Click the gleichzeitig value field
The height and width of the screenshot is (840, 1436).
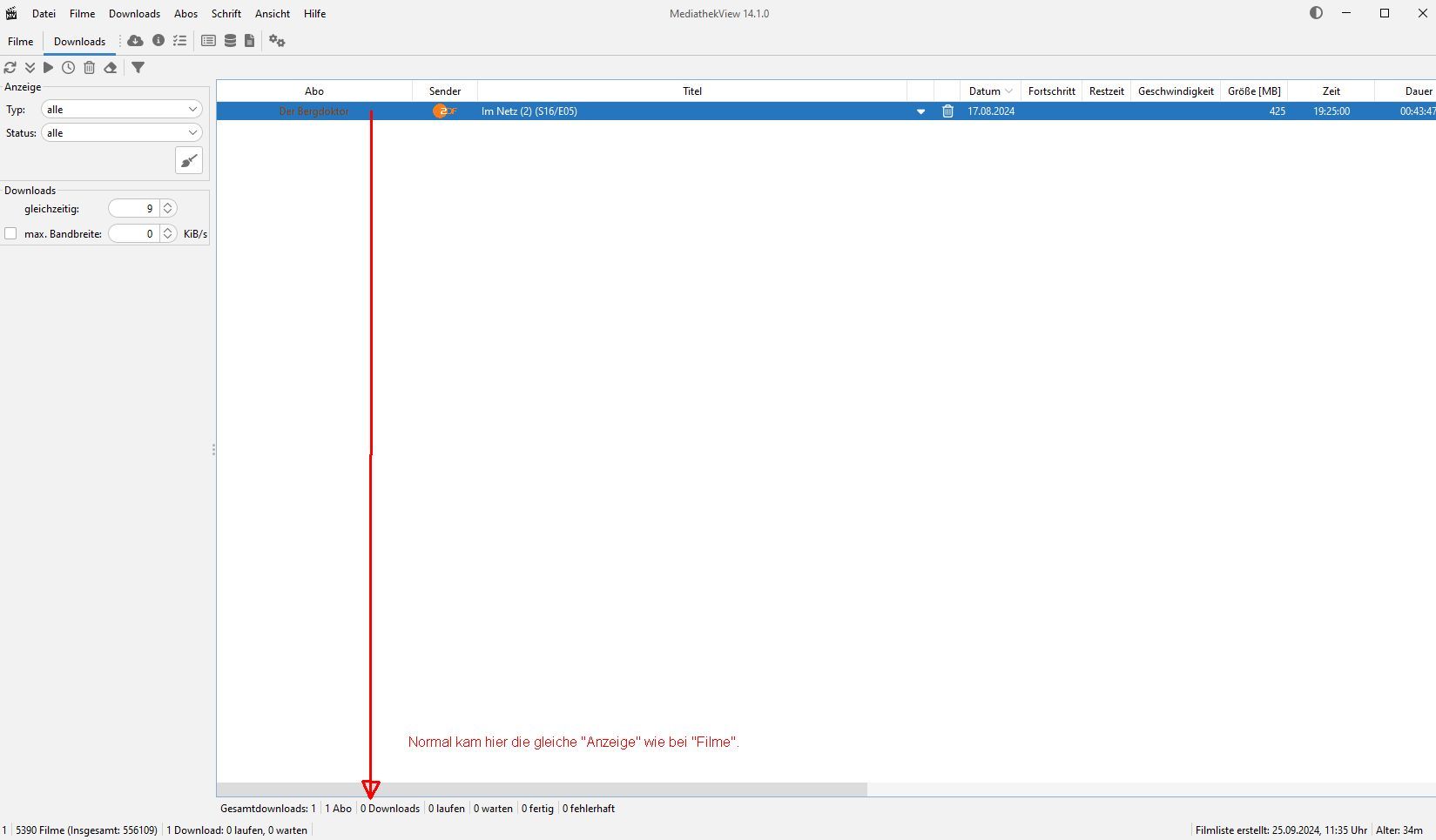pyautogui.click(x=134, y=208)
